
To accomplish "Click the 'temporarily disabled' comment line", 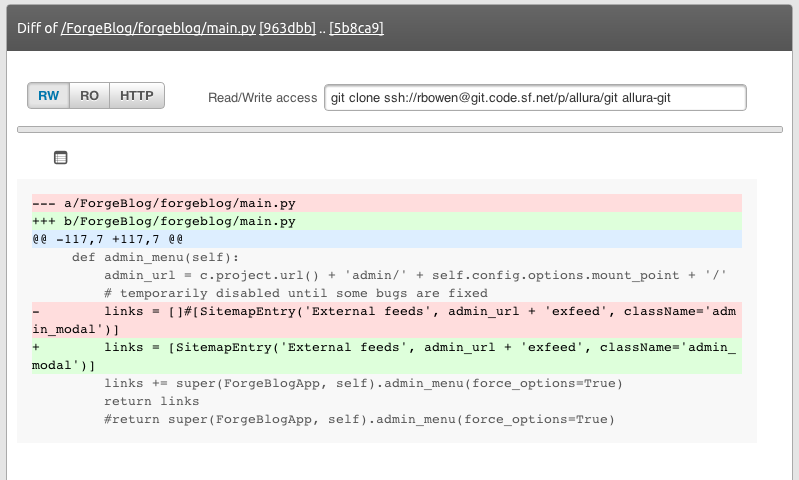I will [295, 293].
